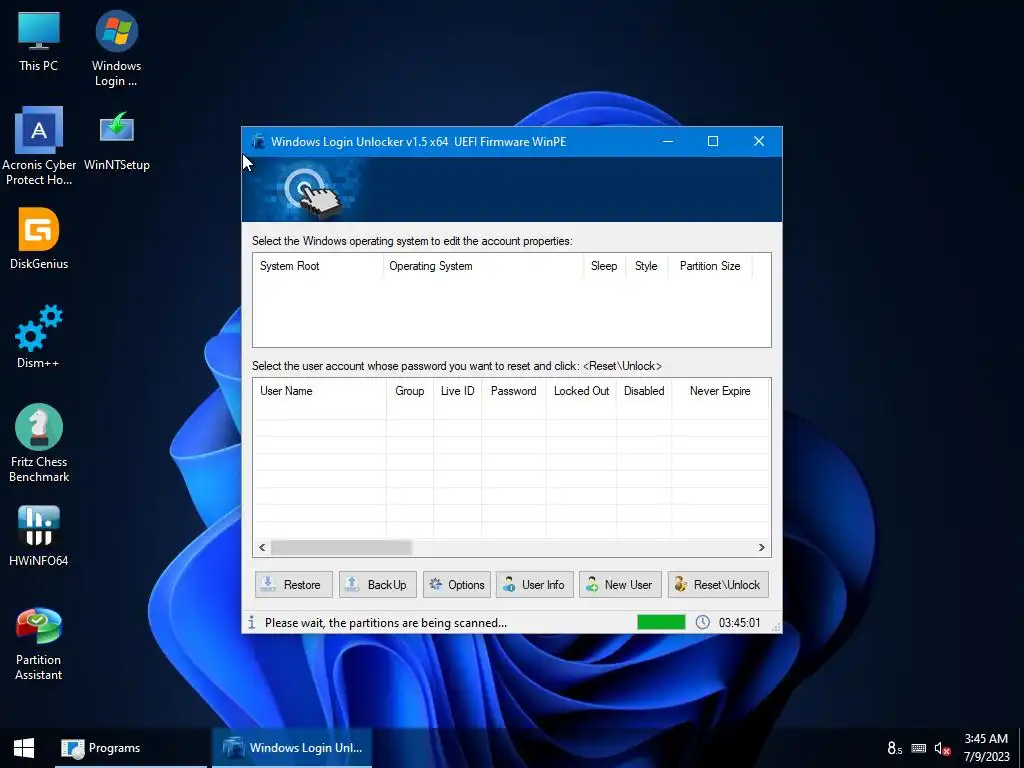Click the User Info button

point(535,584)
